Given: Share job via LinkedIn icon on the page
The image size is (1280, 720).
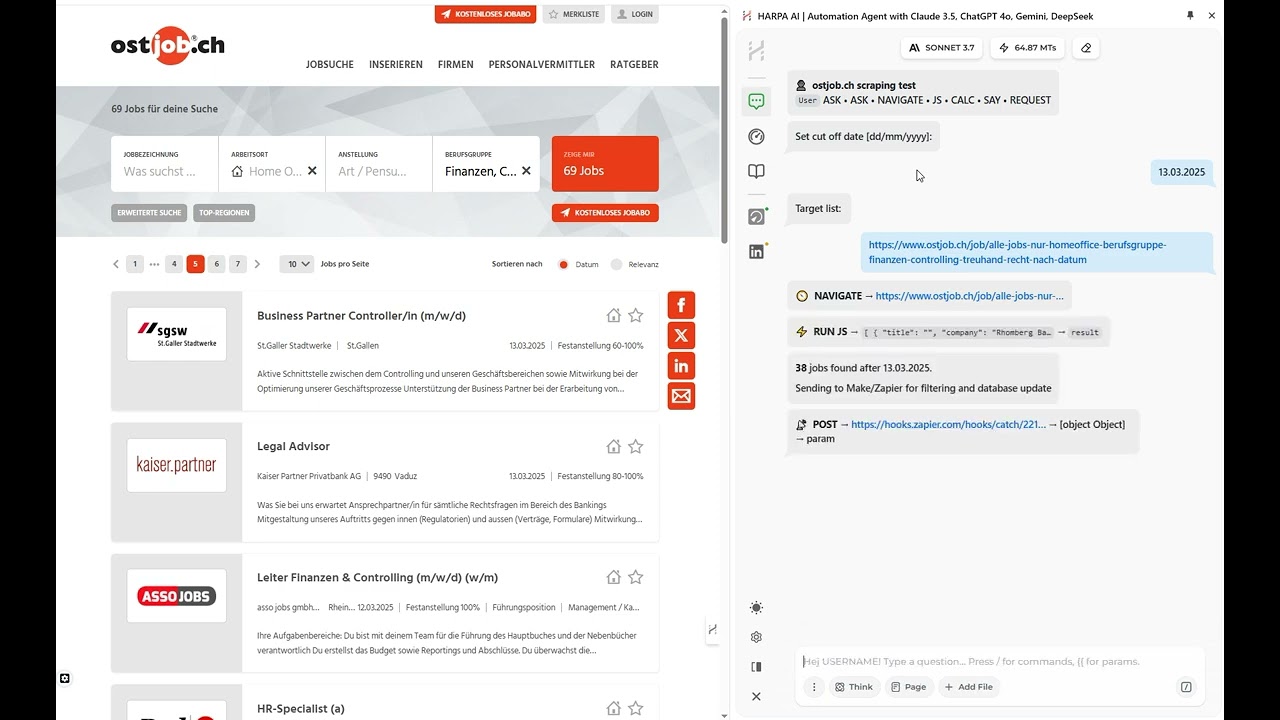Looking at the screenshot, I should (x=681, y=366).
